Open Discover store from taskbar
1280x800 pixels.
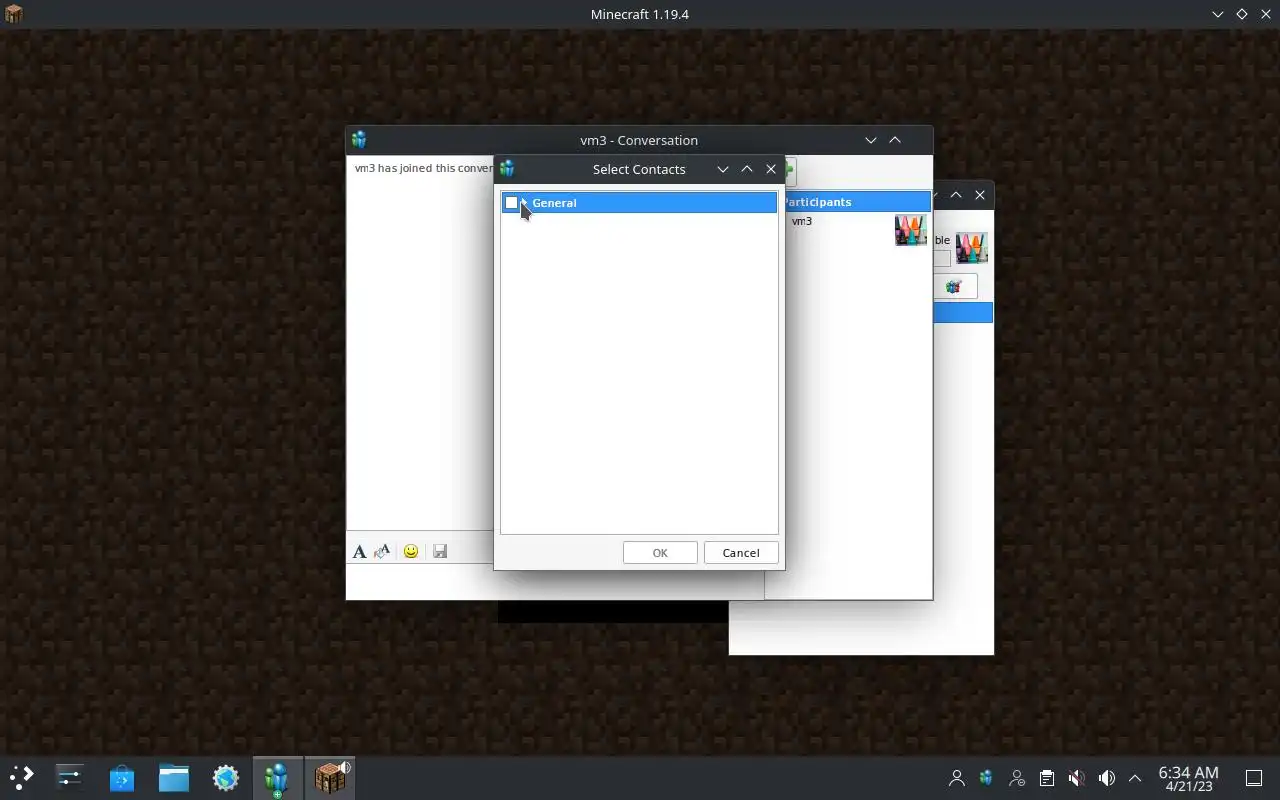pos(122,777)
